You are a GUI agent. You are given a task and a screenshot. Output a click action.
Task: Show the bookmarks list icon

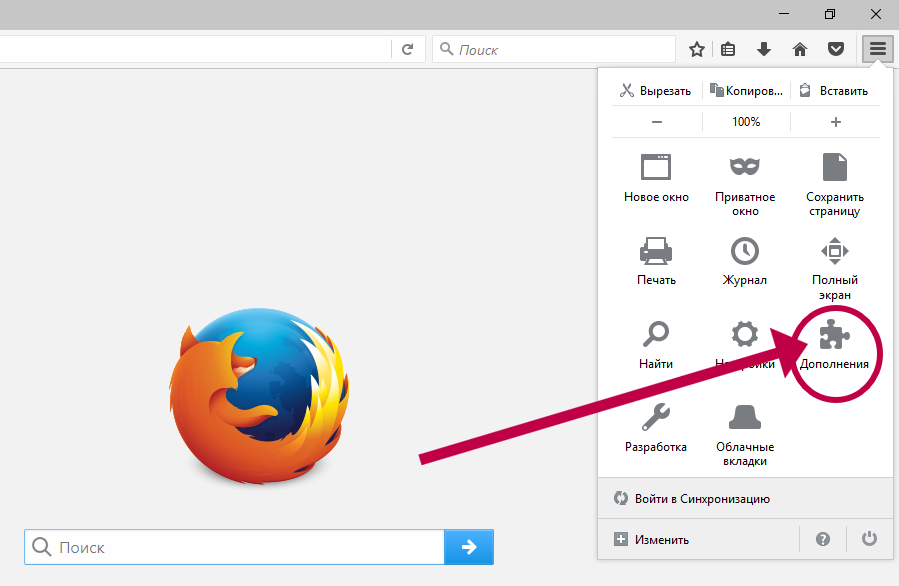point(728,49)
